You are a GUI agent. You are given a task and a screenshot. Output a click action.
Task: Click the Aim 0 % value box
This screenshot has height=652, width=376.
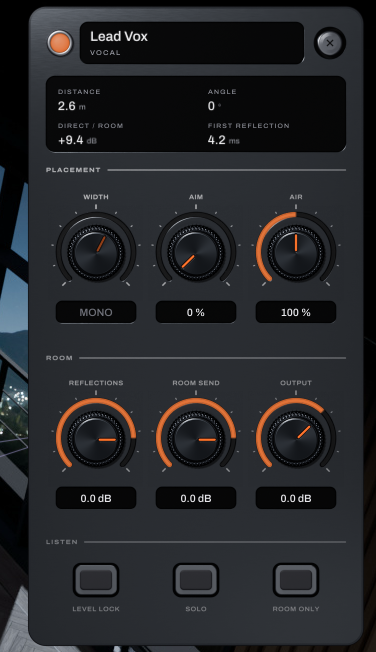point(196,312)
